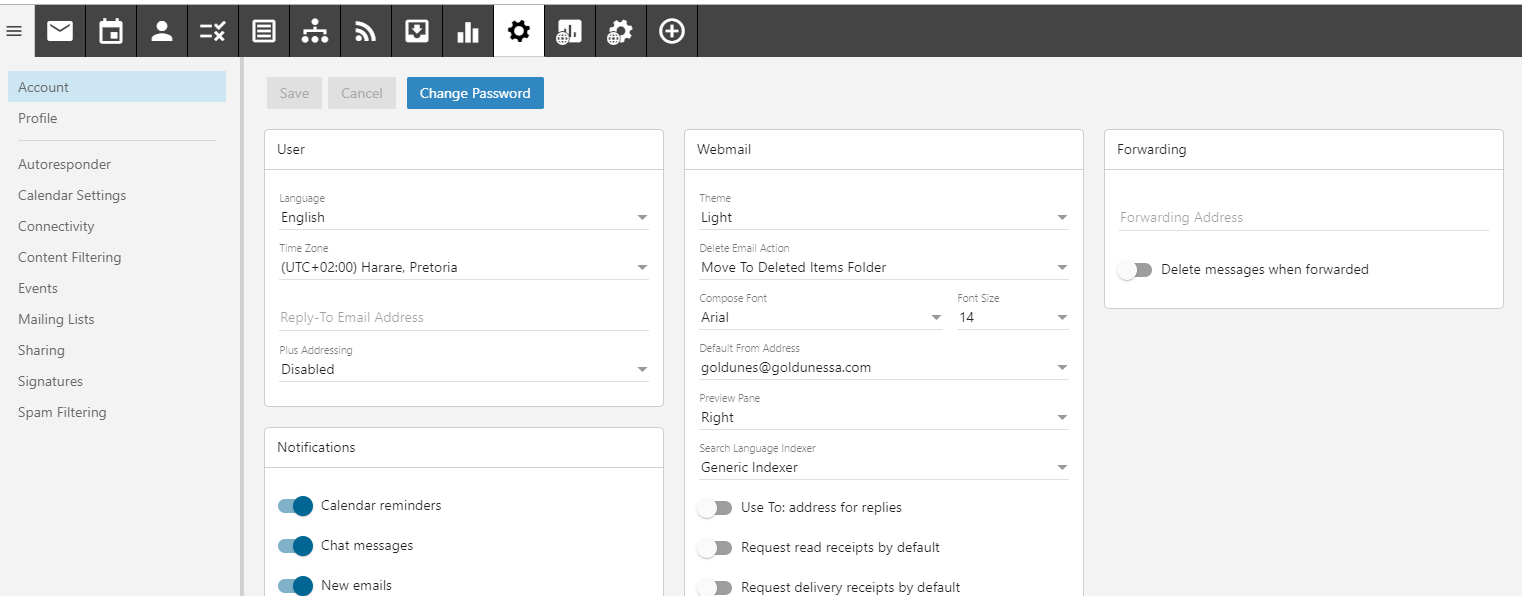The width and height of the screenshot is (1522, 596).
Task: Enable Request delivery receipts by default
Action: pos(715,588)
